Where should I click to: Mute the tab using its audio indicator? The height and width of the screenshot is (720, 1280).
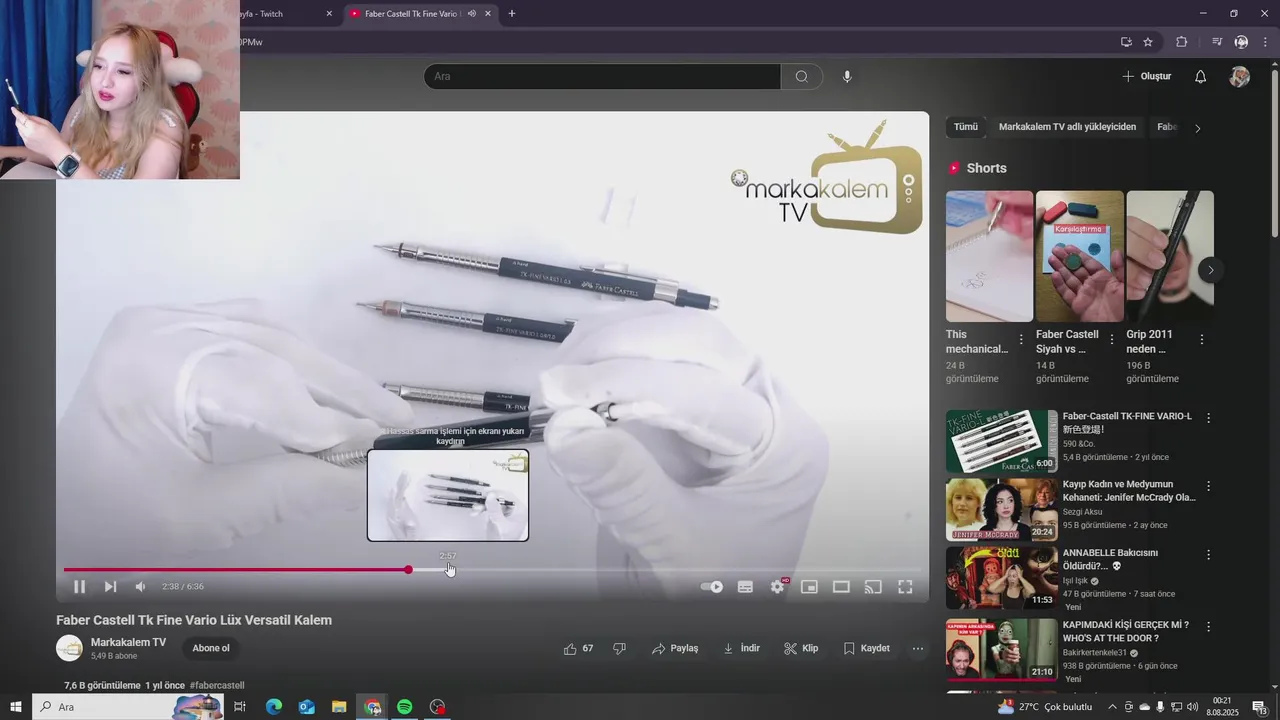471,14
